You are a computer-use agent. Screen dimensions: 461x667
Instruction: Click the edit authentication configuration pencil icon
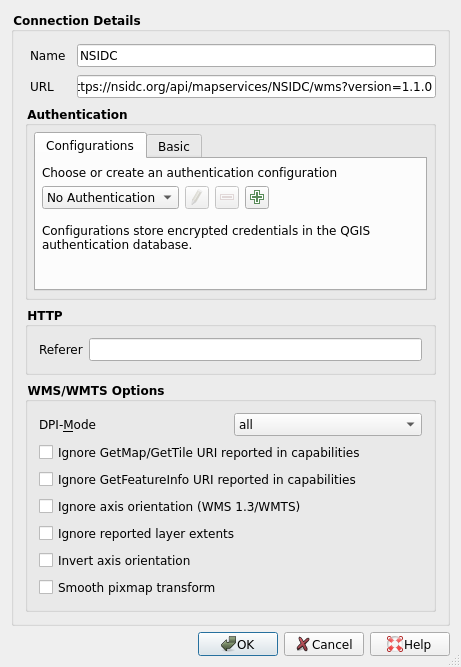(197, 197)
